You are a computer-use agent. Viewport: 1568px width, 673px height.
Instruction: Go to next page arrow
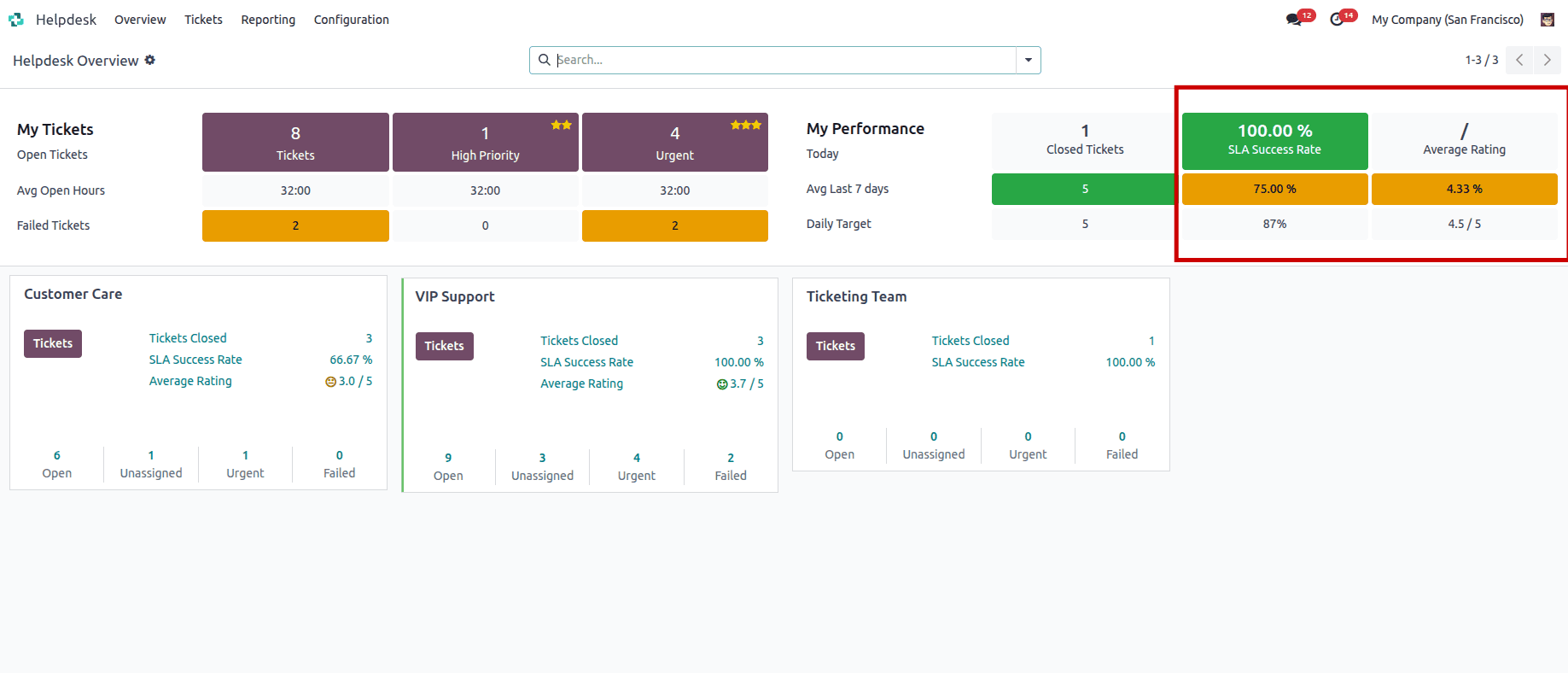tap(1547, 60)
